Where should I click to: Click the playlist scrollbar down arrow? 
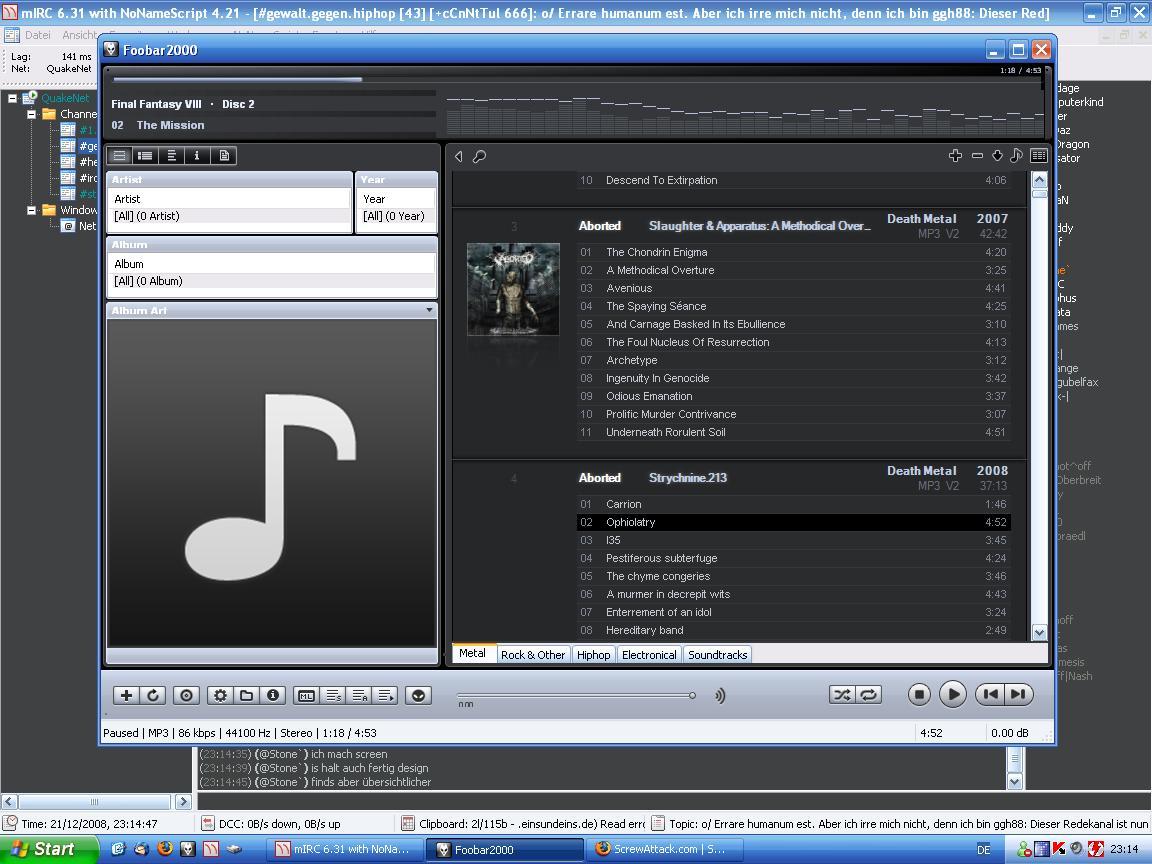[1040, 632]
